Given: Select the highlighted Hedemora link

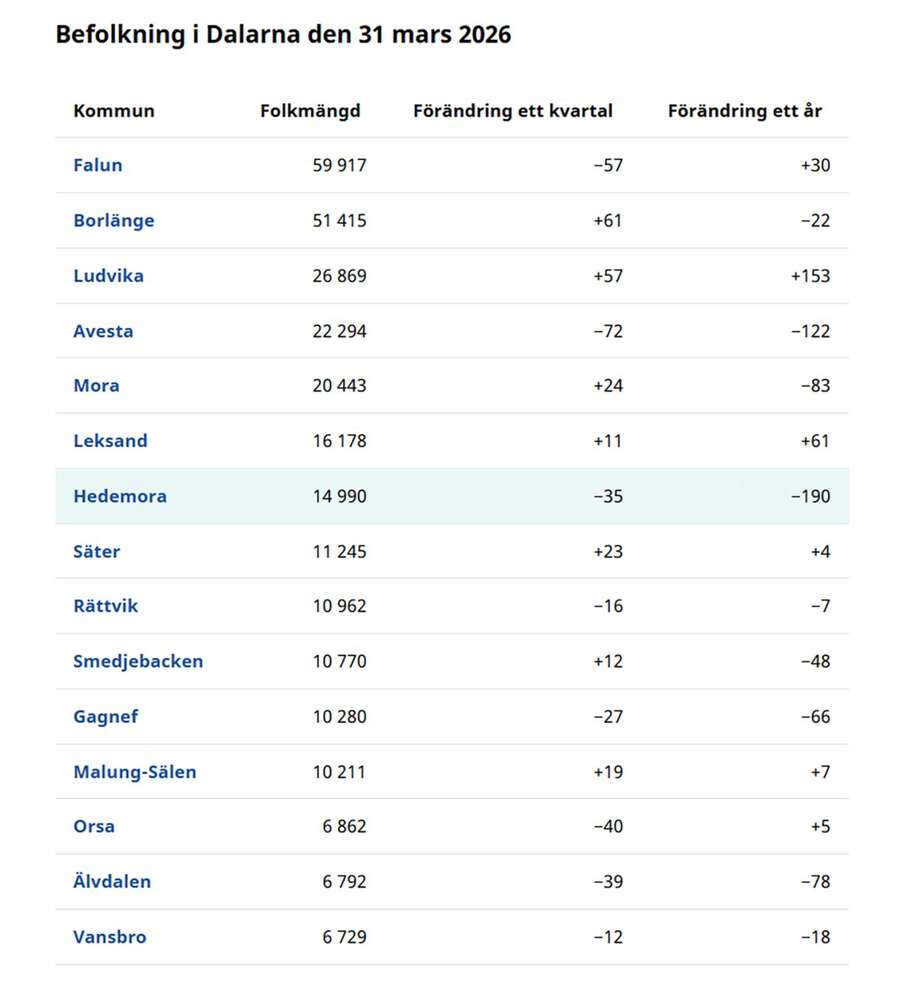Looking at the screenshot, I should 120,496.
